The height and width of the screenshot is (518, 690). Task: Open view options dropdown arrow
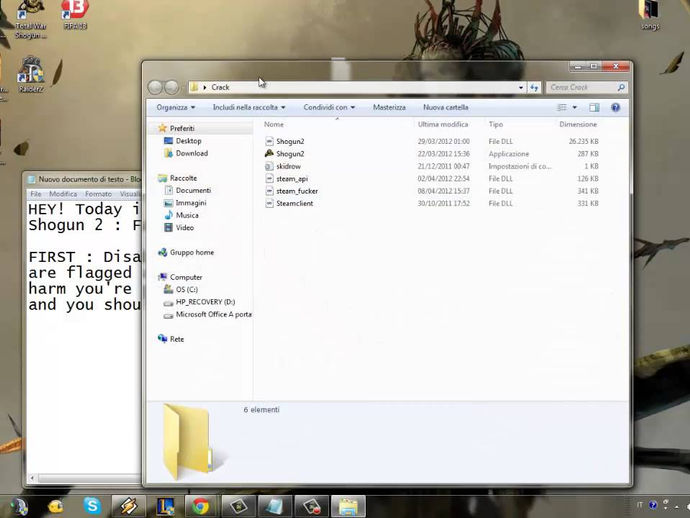pos(574,107)
